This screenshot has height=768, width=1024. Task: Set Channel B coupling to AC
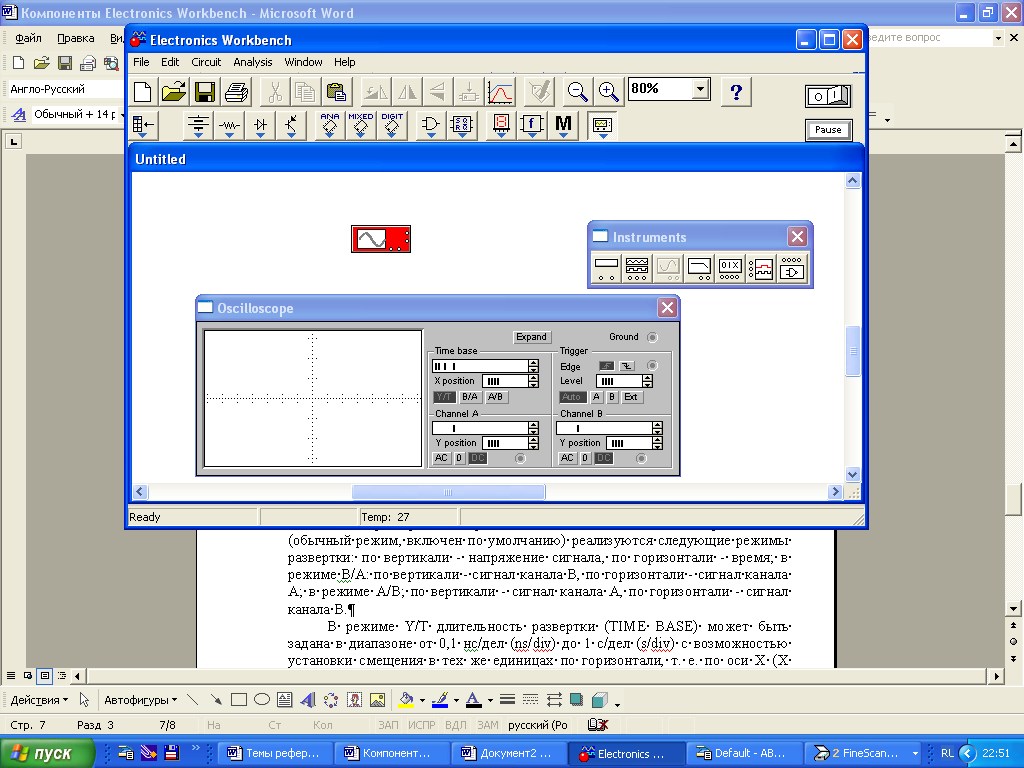[x=567, y=458]
